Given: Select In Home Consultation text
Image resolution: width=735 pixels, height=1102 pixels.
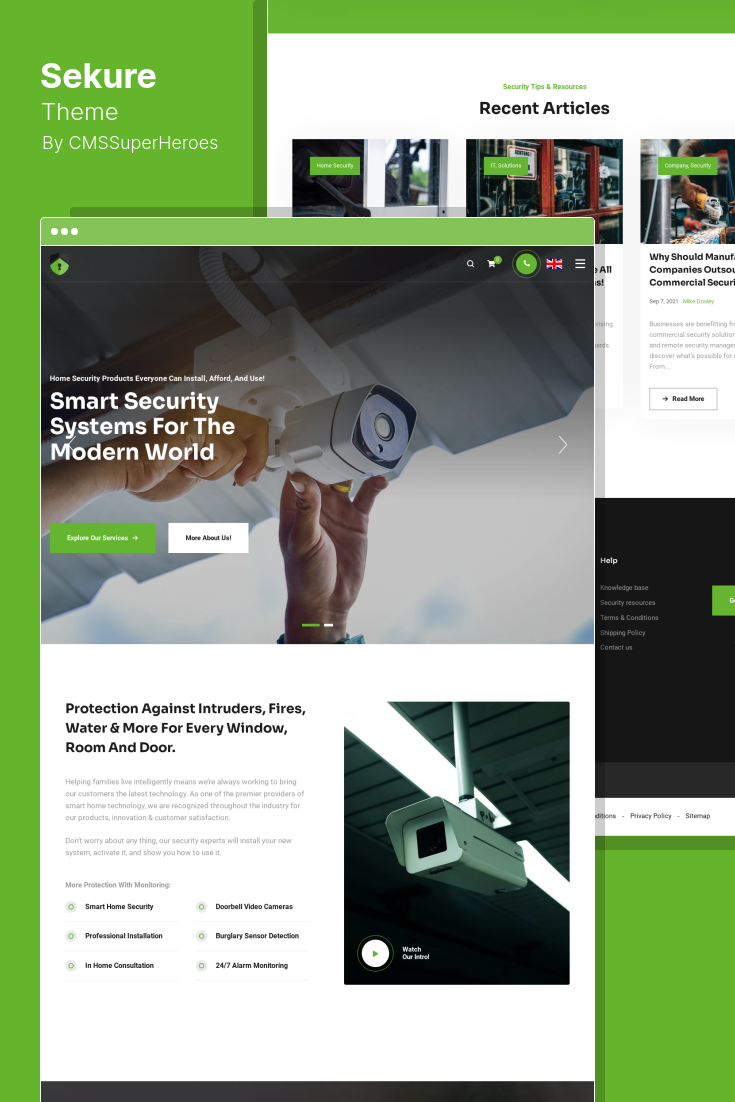Looking at the screenshot, I should pos(119,966).
